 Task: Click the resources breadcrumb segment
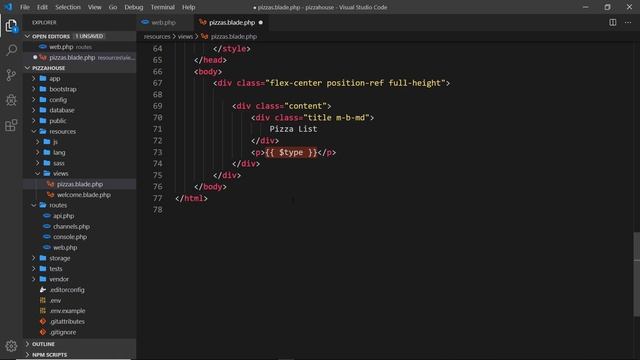tap(157, 36)
